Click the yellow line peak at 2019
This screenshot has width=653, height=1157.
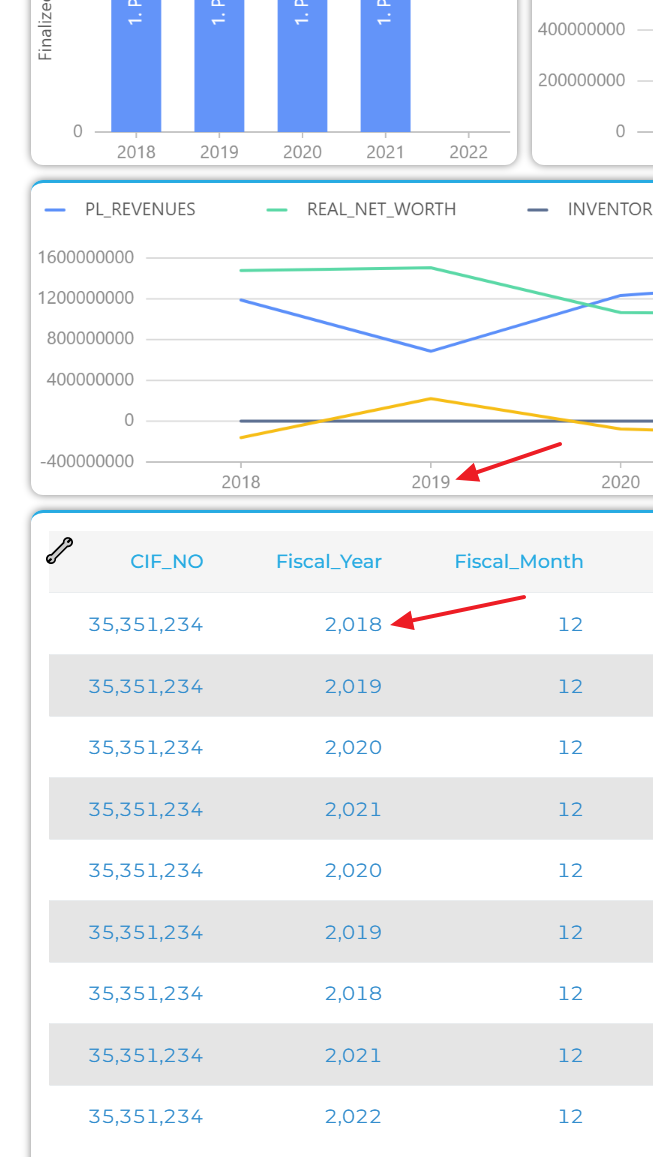click(431, 398)
